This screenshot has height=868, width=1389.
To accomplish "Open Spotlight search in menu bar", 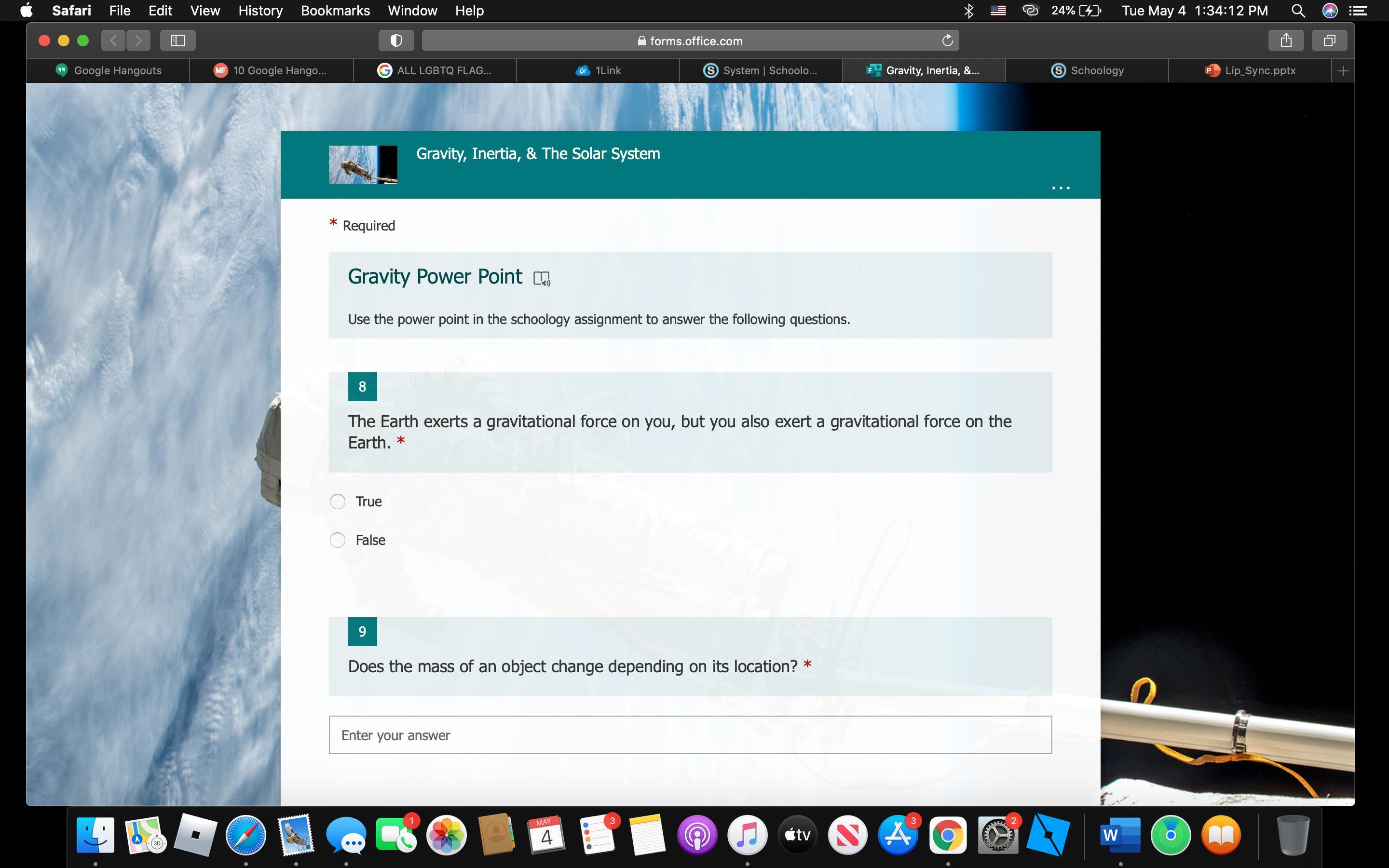I will [x=1298, y=10].
